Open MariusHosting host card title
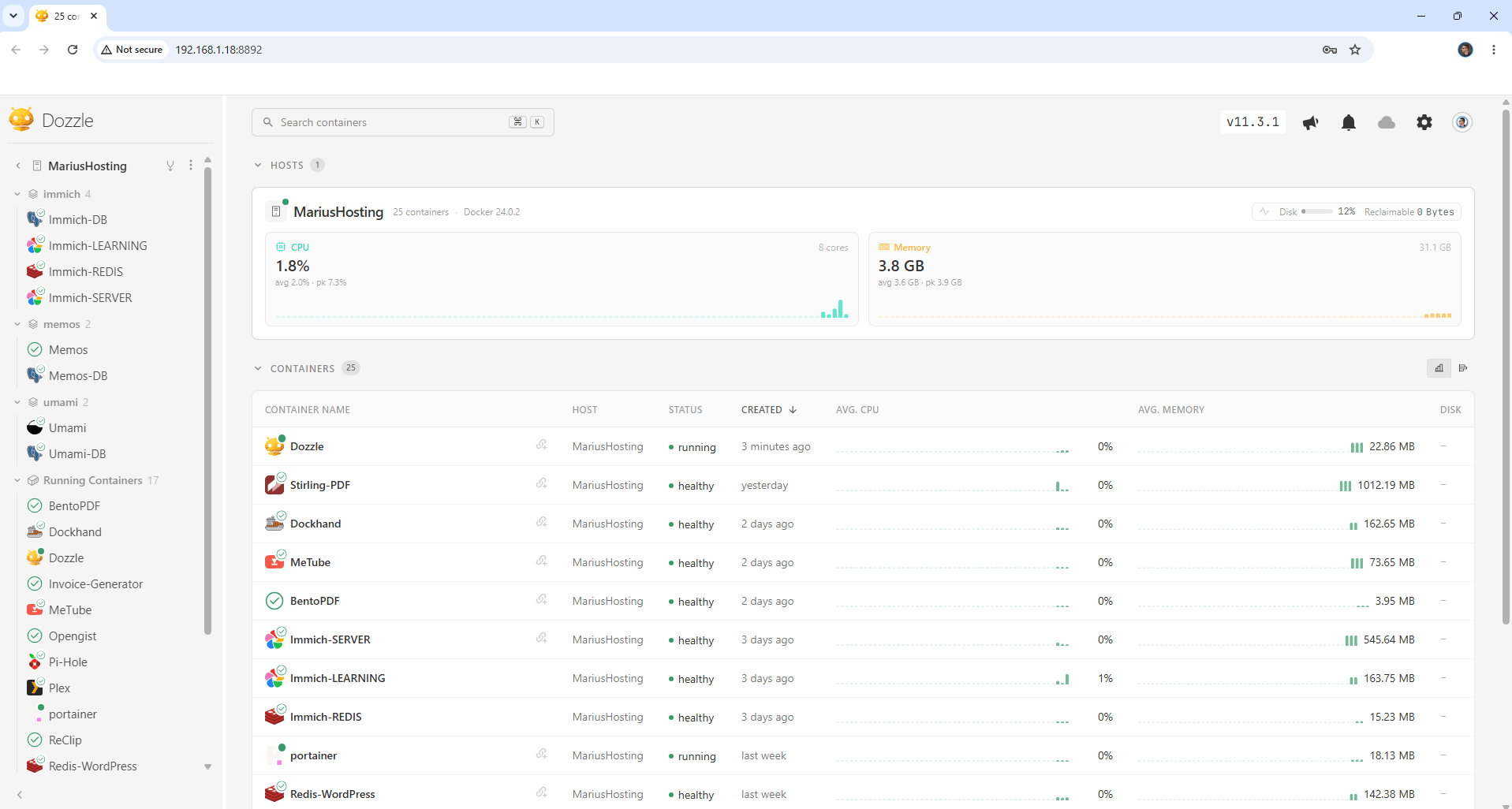The image size is (1512, 809). (x=338, y=211)
